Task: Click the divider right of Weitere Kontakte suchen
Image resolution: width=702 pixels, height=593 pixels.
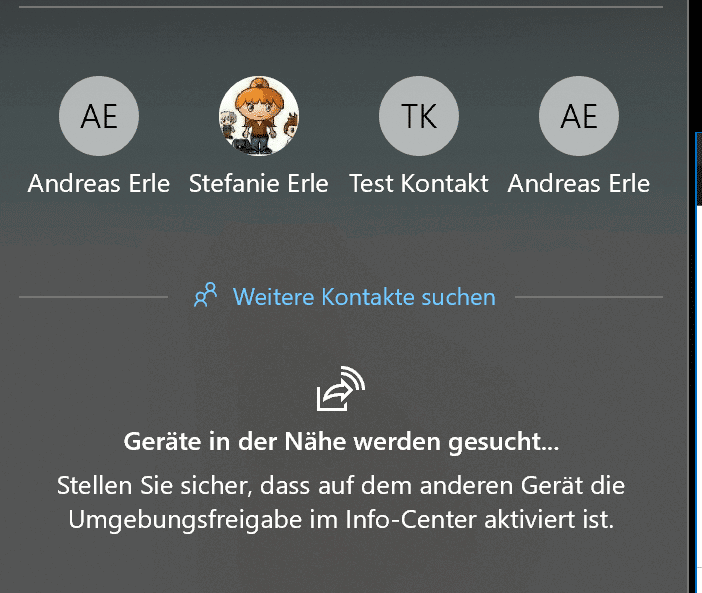Action: (x=589, y=297)
